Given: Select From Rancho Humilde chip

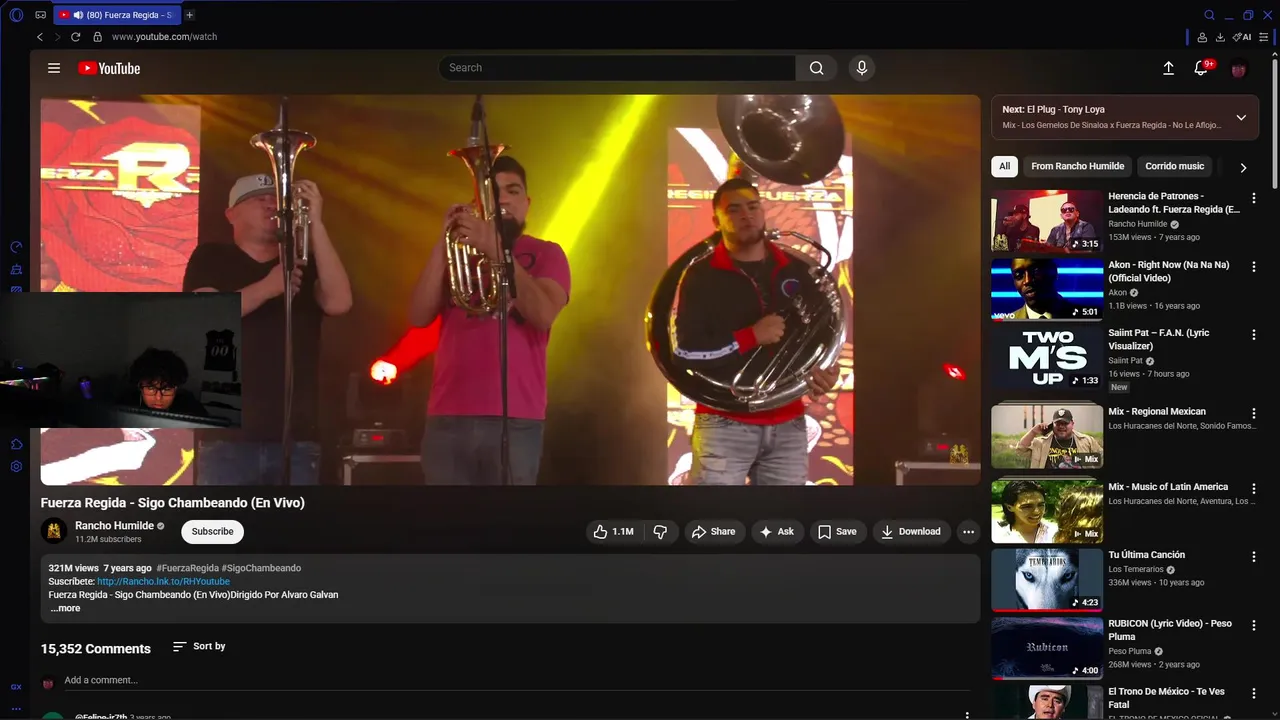Looking at the screenshot, I should pos(1077,166).
